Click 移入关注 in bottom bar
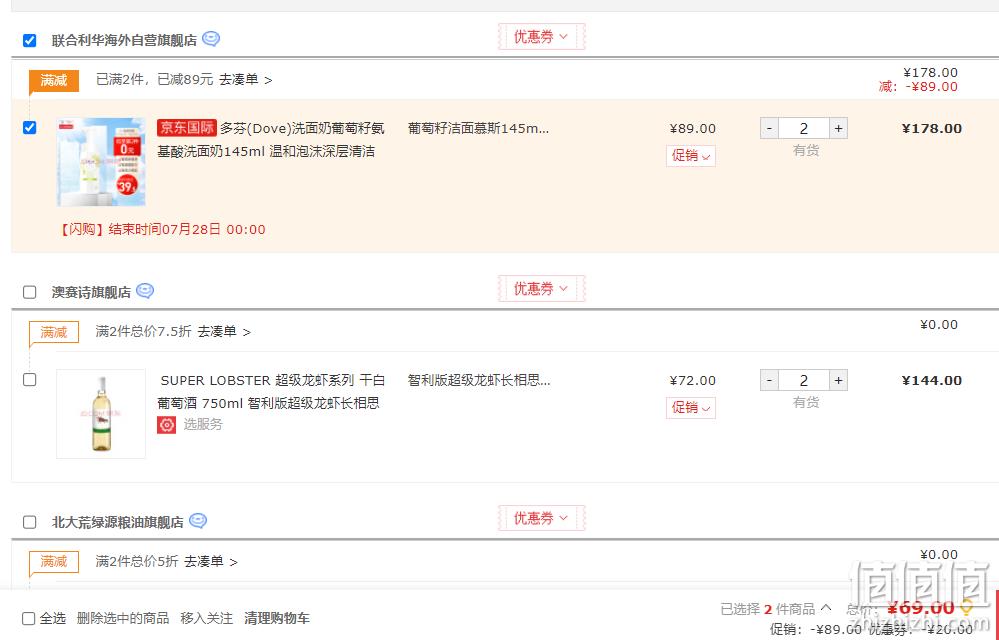Screen dimensions: 999x640 [x=206, y=618]
